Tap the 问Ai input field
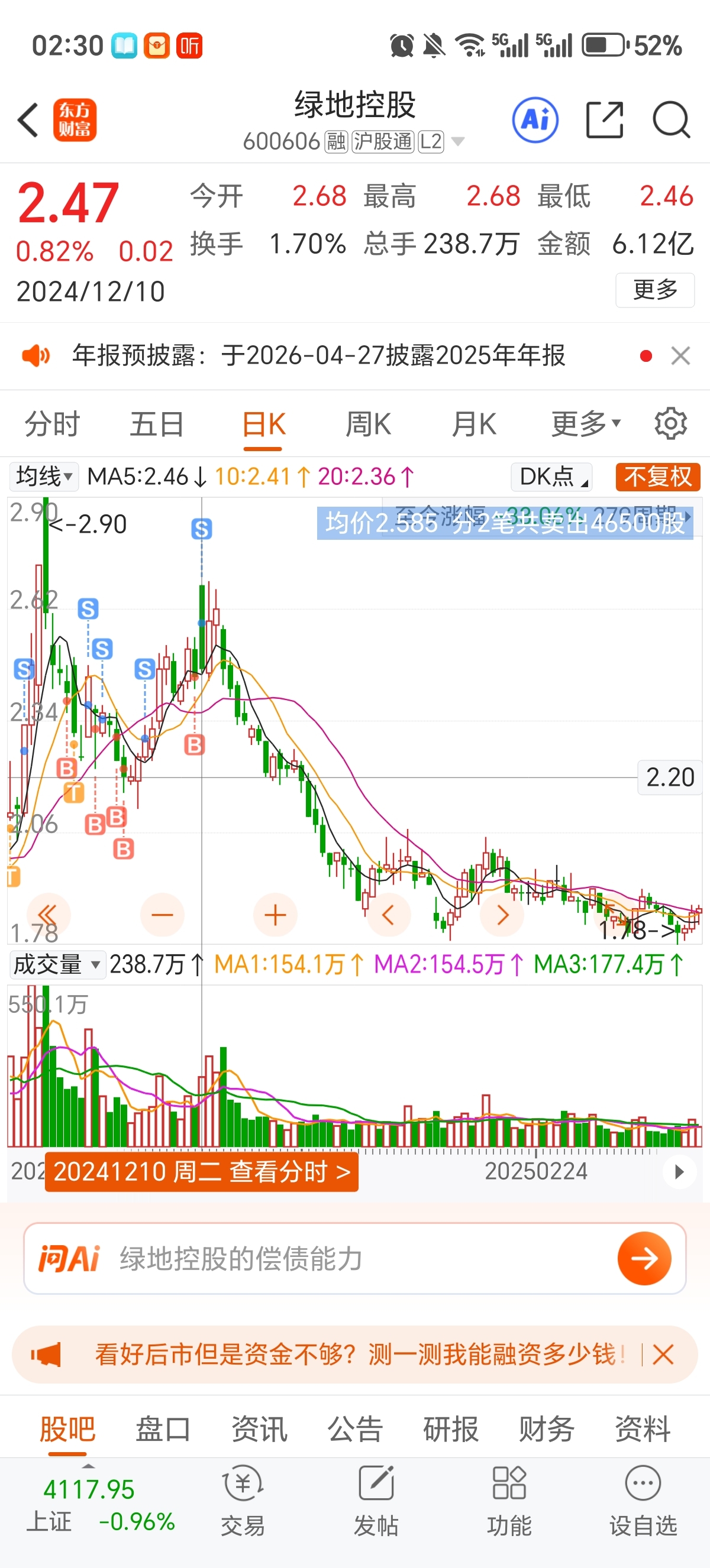This screenshot has width=710, height=1568. coord(355,1258)
